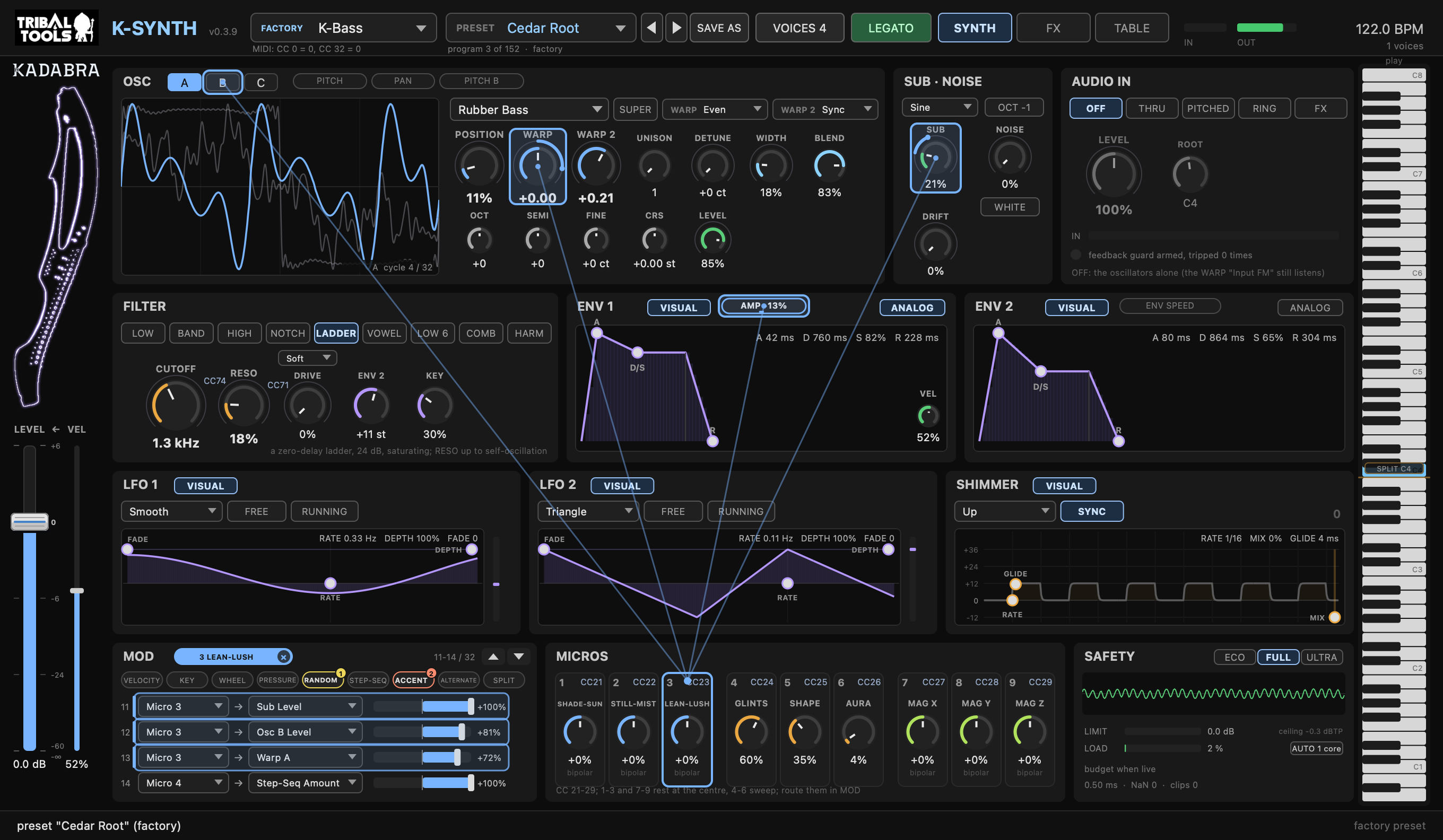
Task: Click the SAVE AS button
Action: [719, 28]
